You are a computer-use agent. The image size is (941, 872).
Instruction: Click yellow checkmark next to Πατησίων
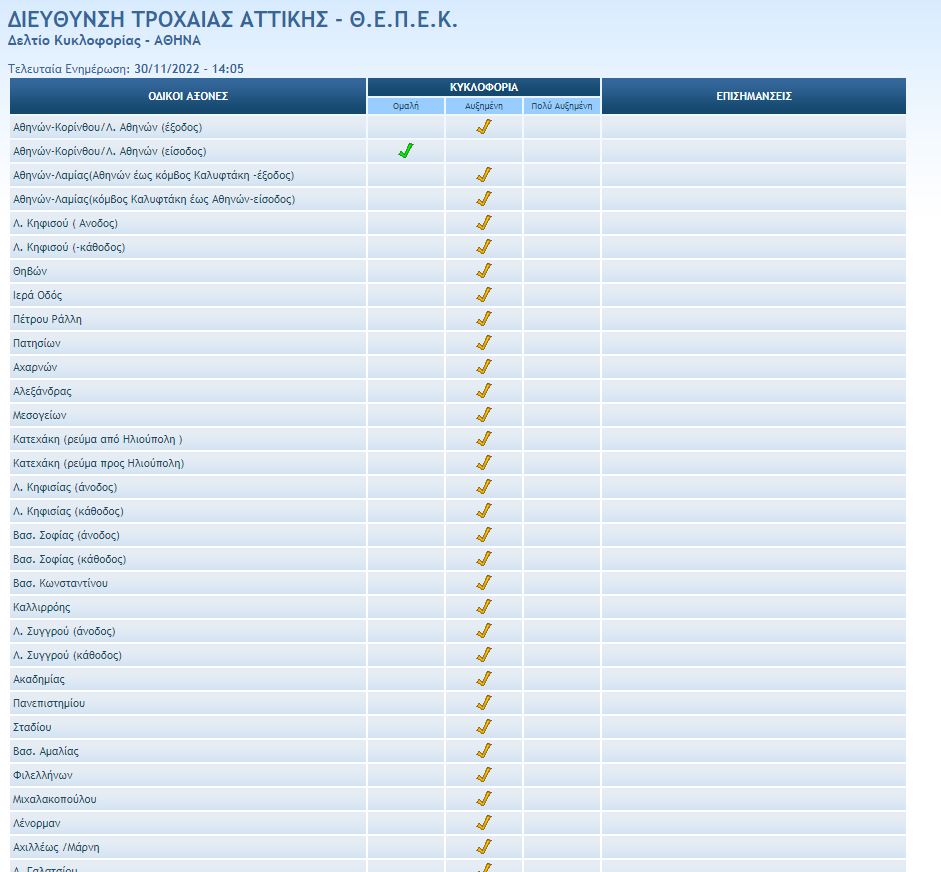coord(484,343)
